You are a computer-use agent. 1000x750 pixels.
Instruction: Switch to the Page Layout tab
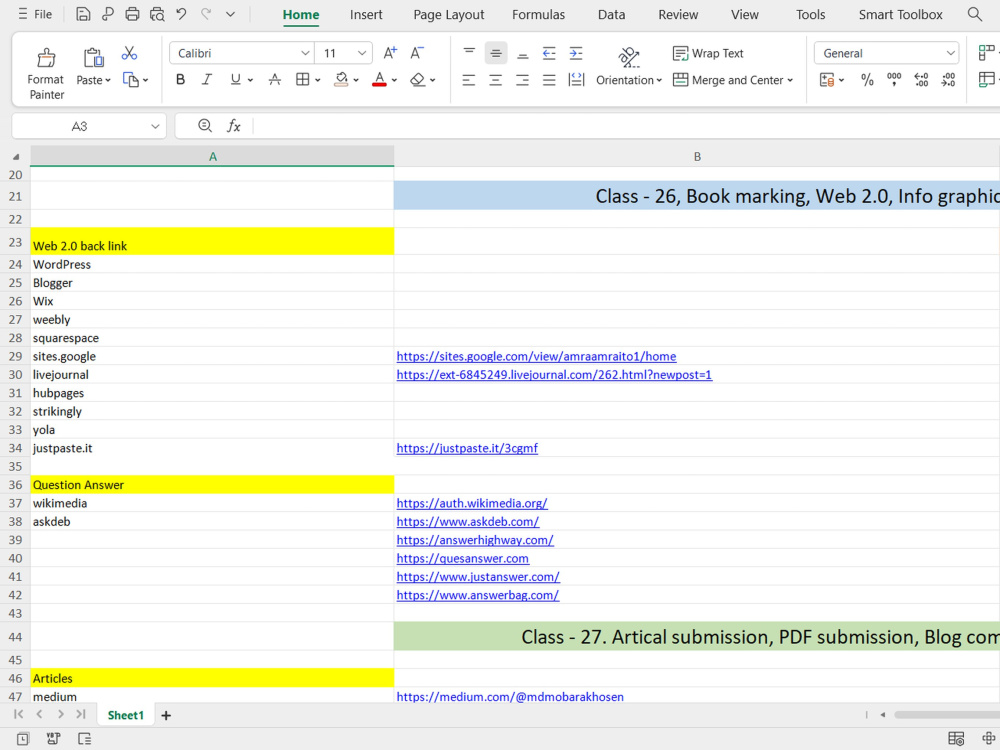[x=448, y=15]
